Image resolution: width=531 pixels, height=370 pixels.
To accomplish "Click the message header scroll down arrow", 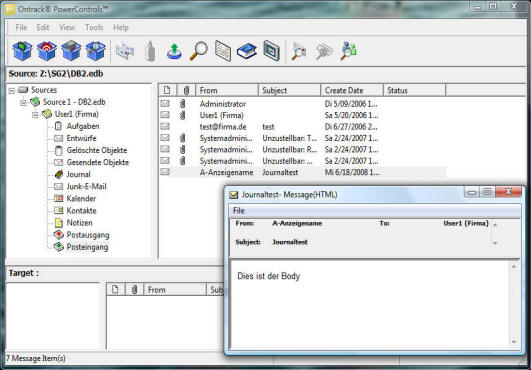I will (x=495, y=243).
